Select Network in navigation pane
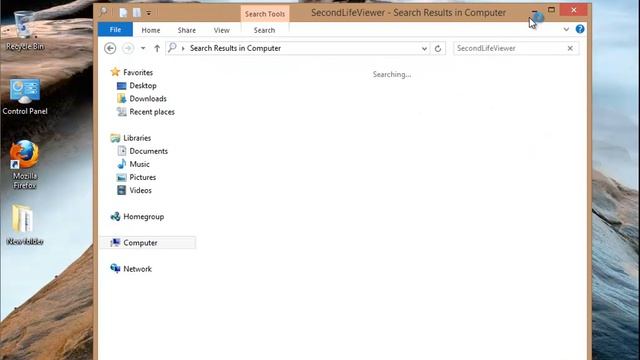This screenshot has width=640, height=360. 137,269
